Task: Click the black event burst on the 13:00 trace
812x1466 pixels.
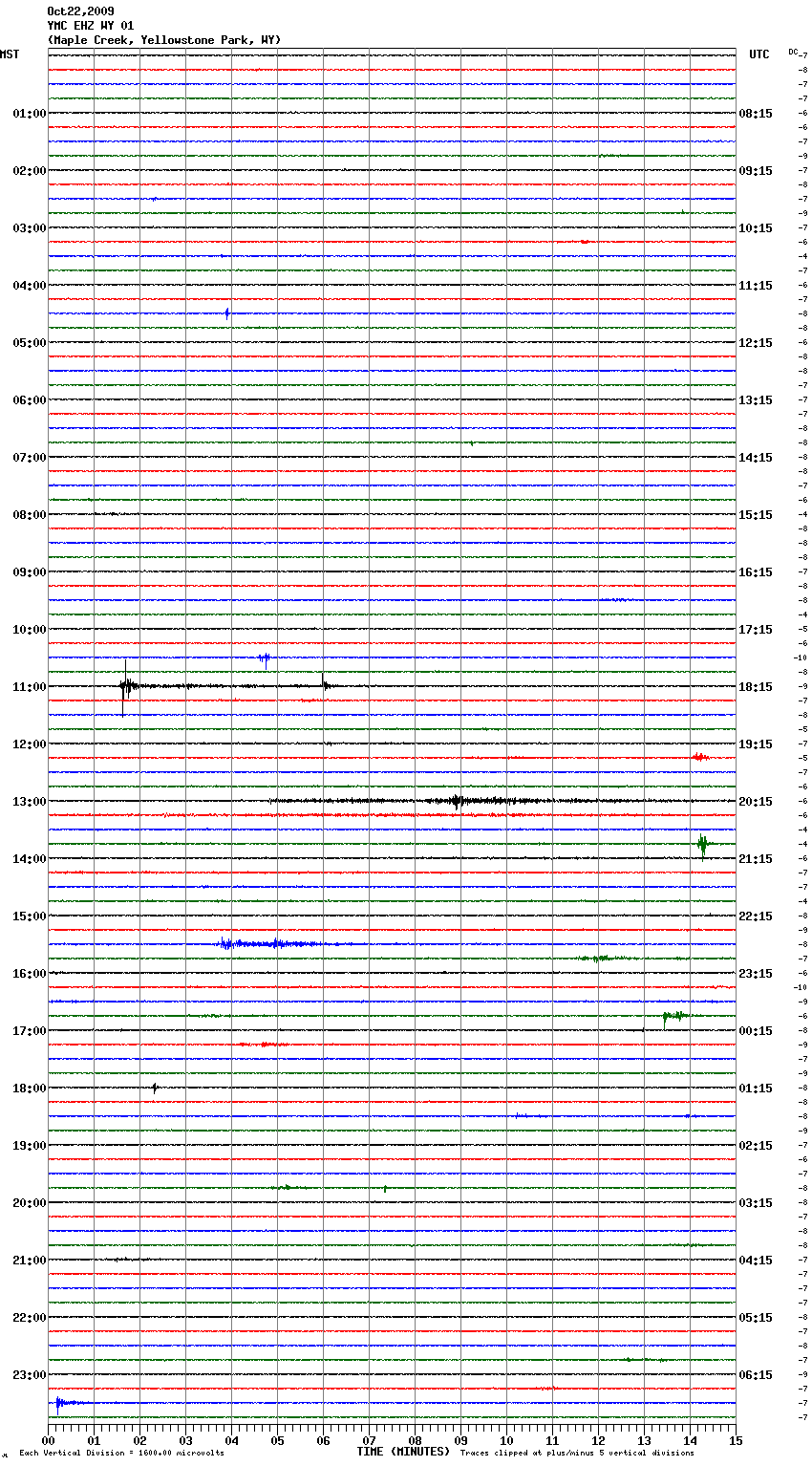Action: coord(458,801)
